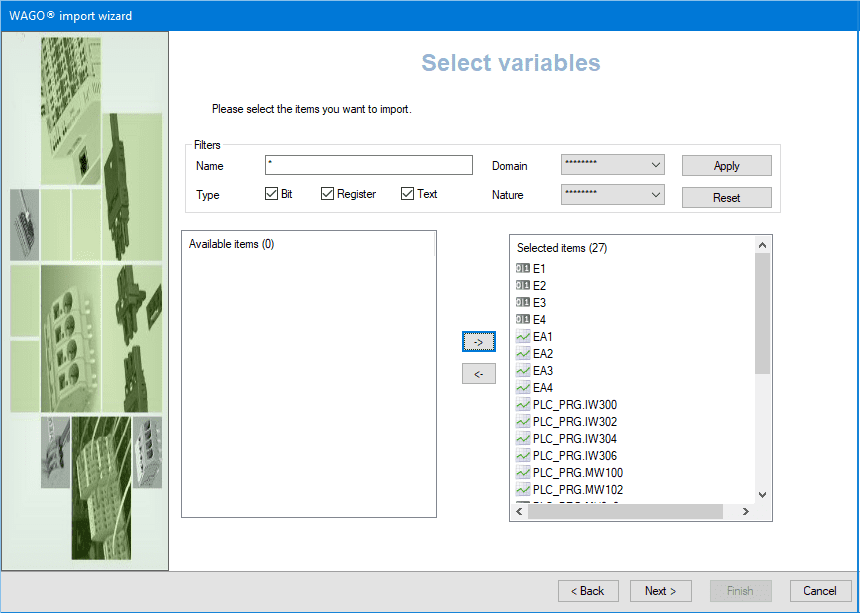Select the register icon for EA1
The image size is (860, 613).
tap(523, 337)
